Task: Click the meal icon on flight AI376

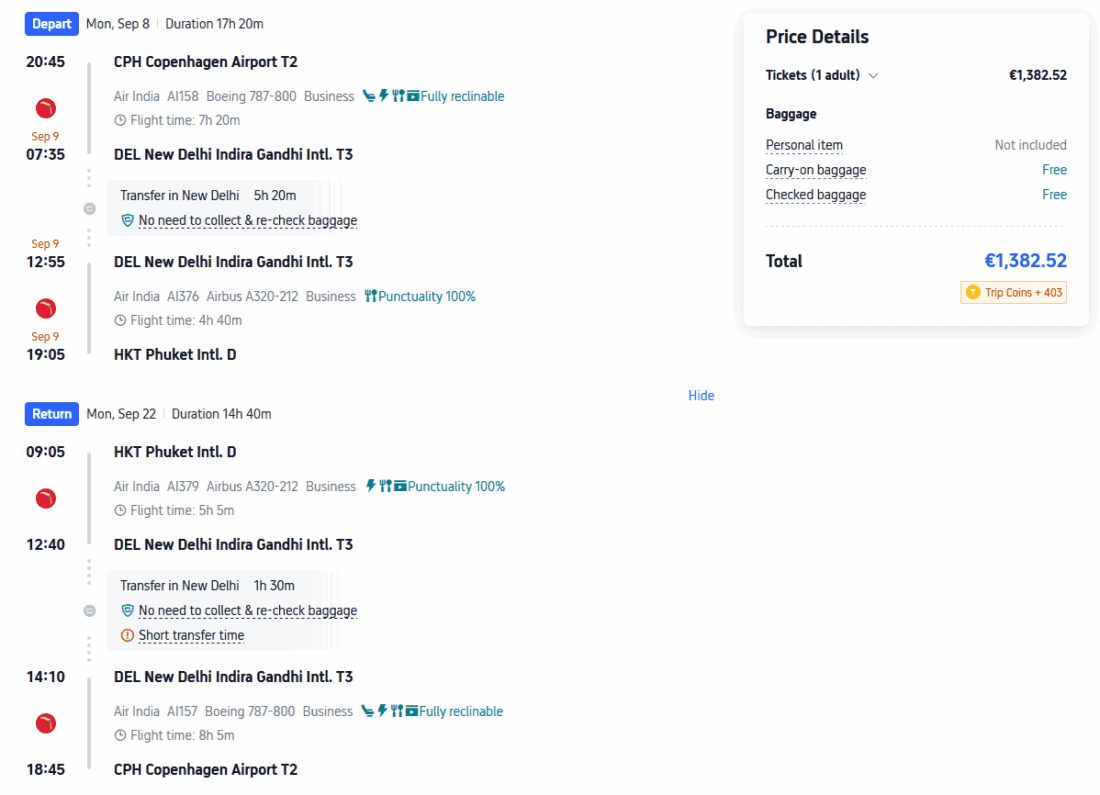Action: (370, 297)
